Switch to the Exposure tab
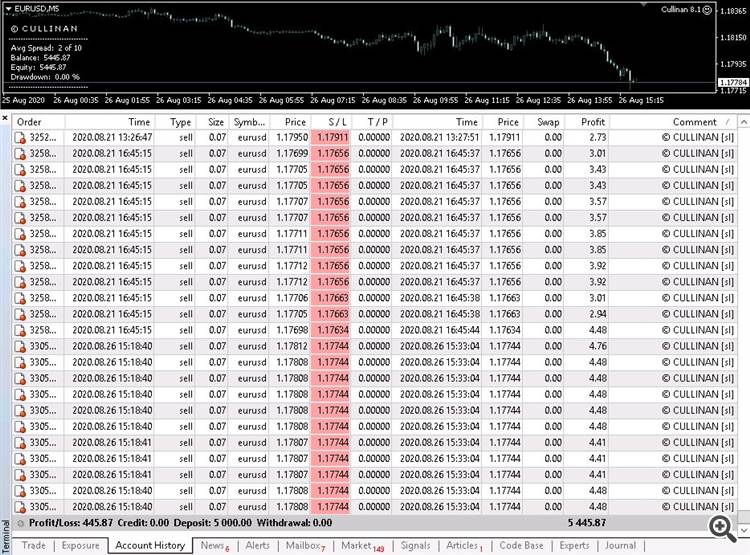 tap(80, 545)
